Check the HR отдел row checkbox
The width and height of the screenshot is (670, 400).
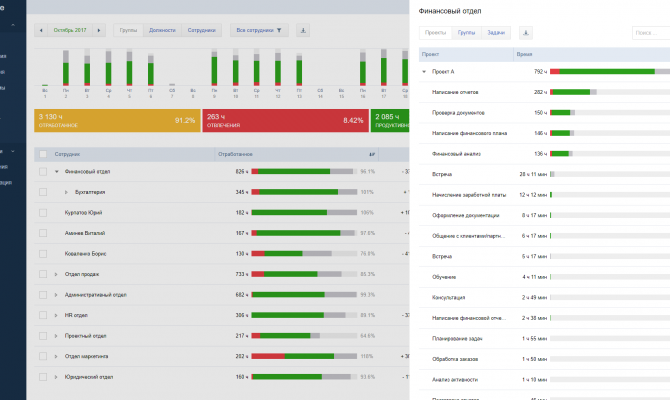pos(43,315)
